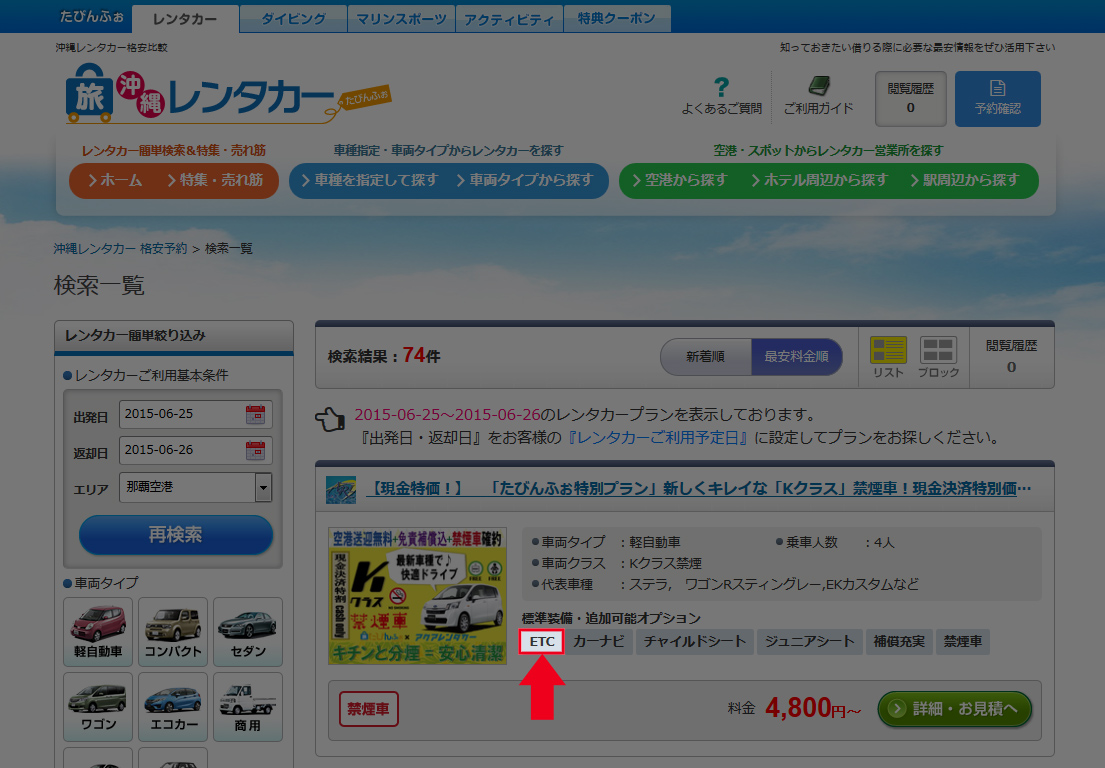1105x768 pixels.
Task: Click the 検索結果：74件 result count
Action: click(384, 356)
